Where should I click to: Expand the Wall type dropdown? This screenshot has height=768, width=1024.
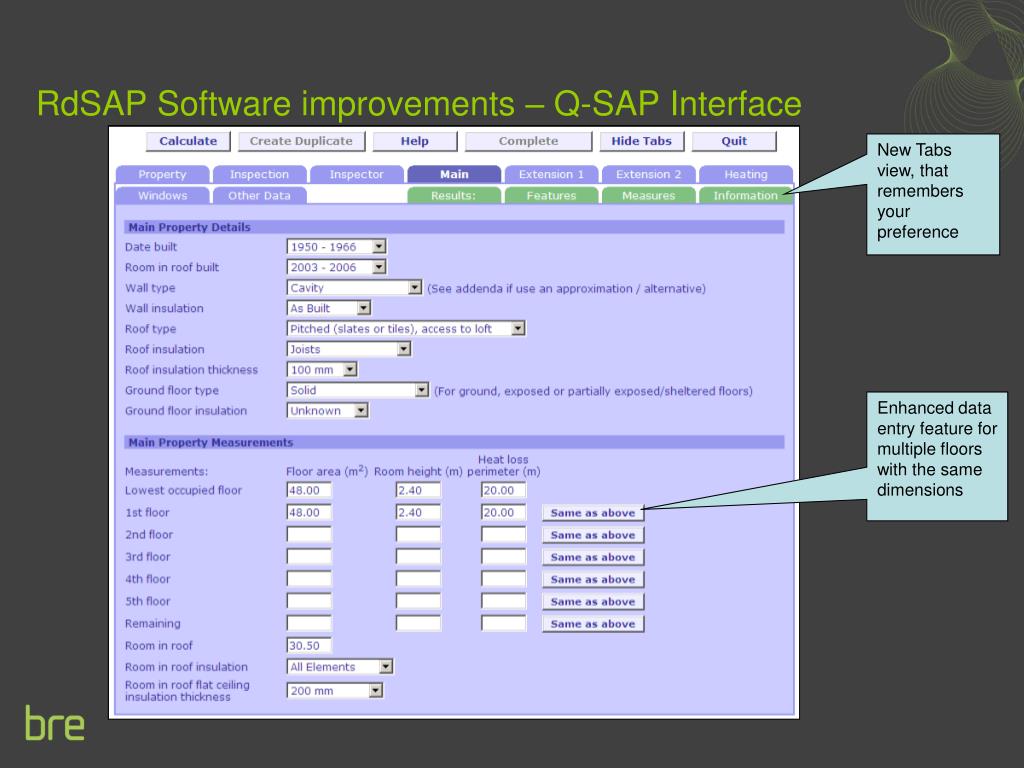(x=355, y=287)
